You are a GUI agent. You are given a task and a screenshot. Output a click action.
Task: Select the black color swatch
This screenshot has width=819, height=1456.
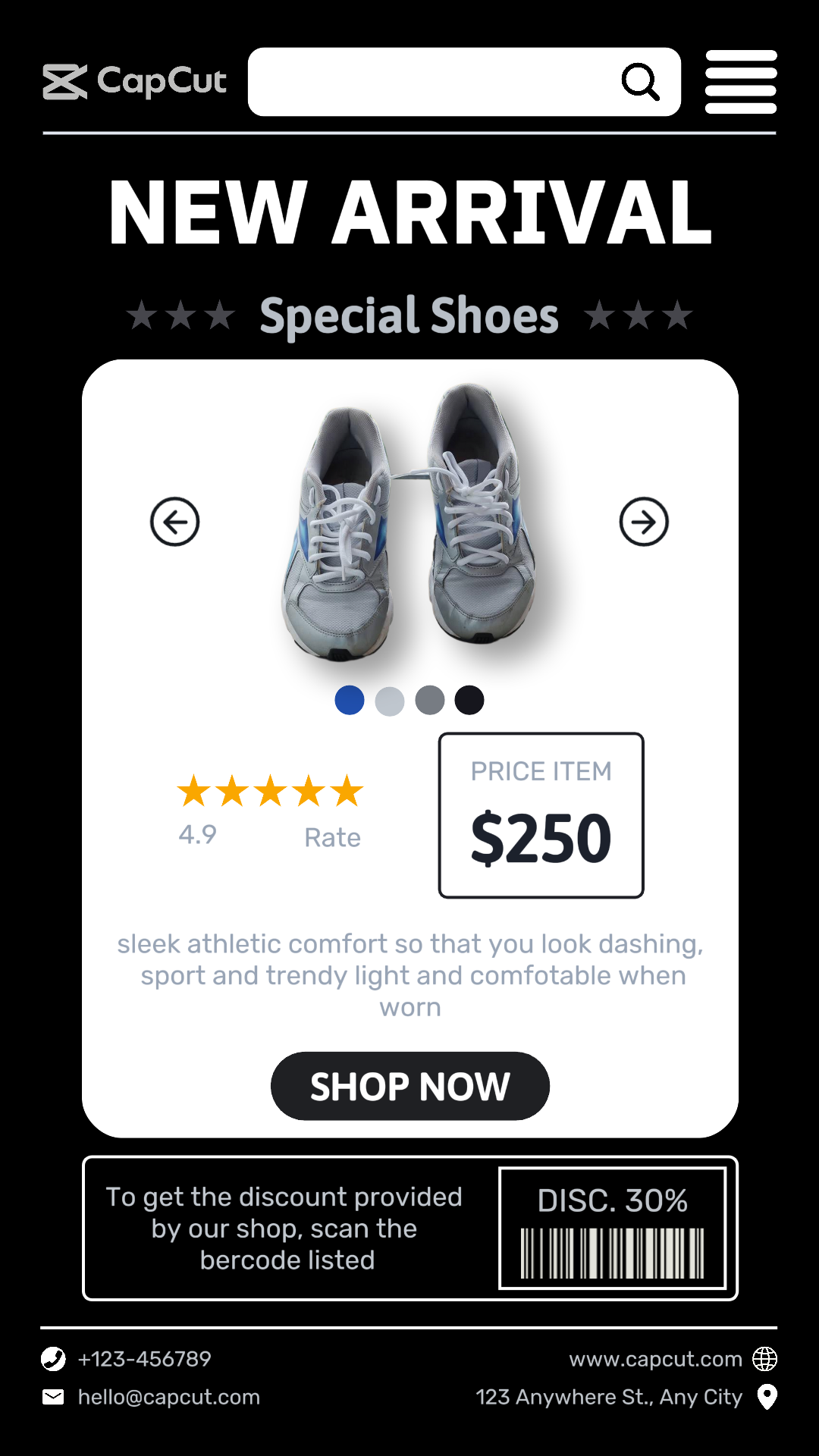(469, 700)
